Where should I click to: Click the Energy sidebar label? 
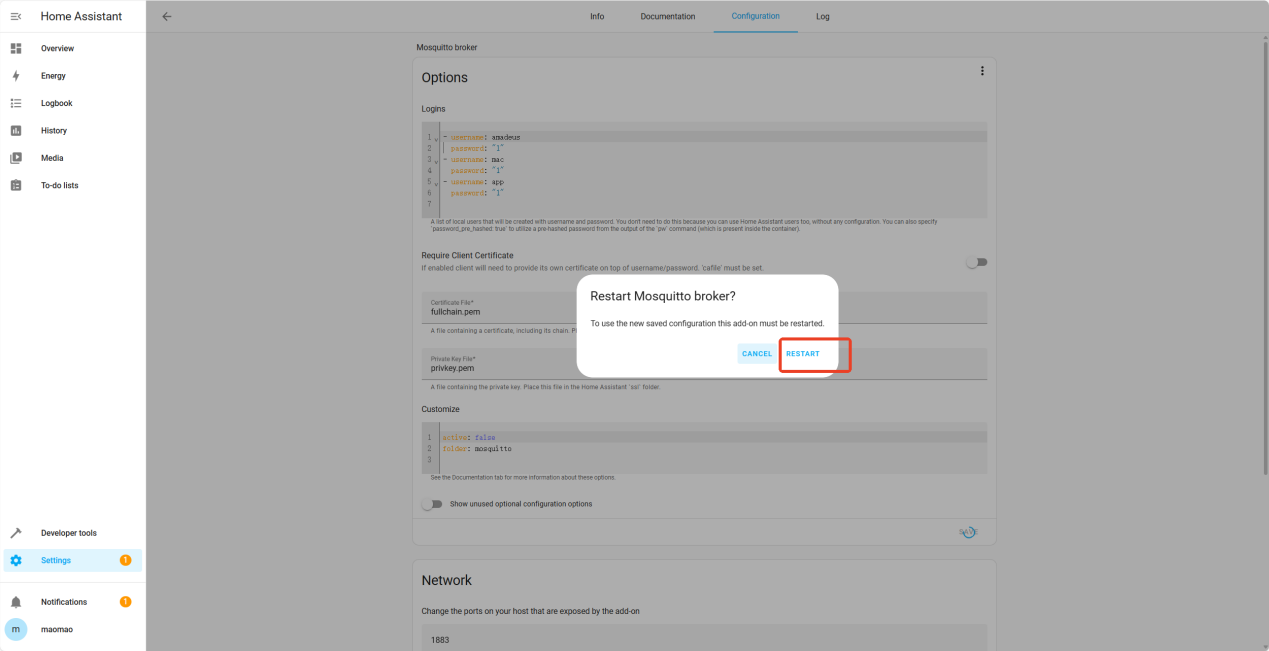click(x=53, y=76)
